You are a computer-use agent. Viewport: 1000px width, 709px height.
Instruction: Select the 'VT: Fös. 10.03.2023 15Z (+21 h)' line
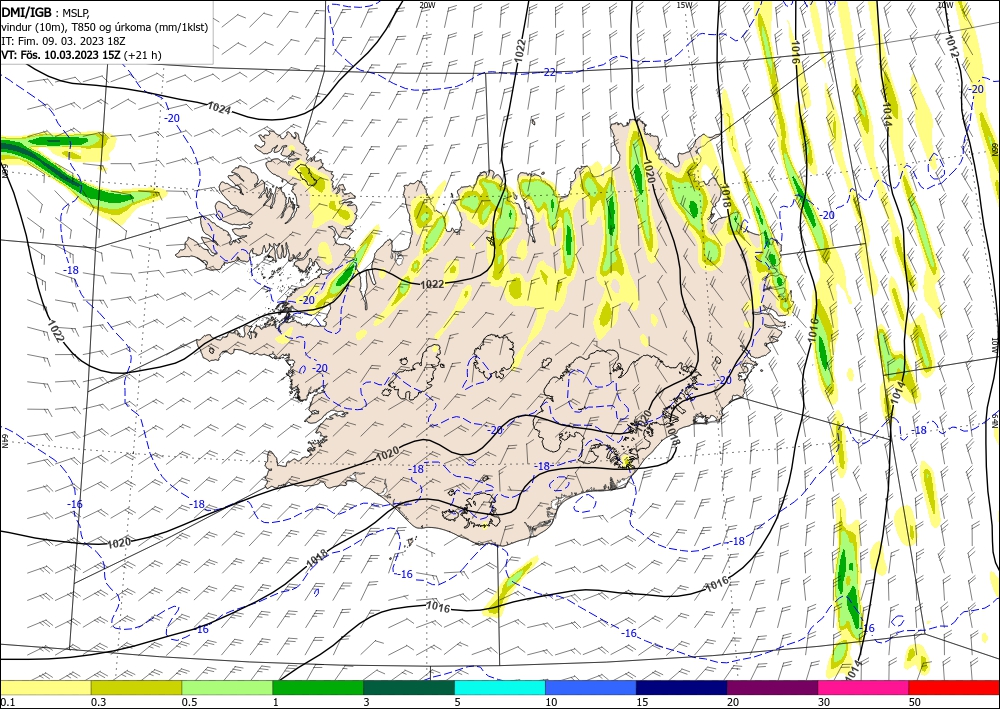81,55
